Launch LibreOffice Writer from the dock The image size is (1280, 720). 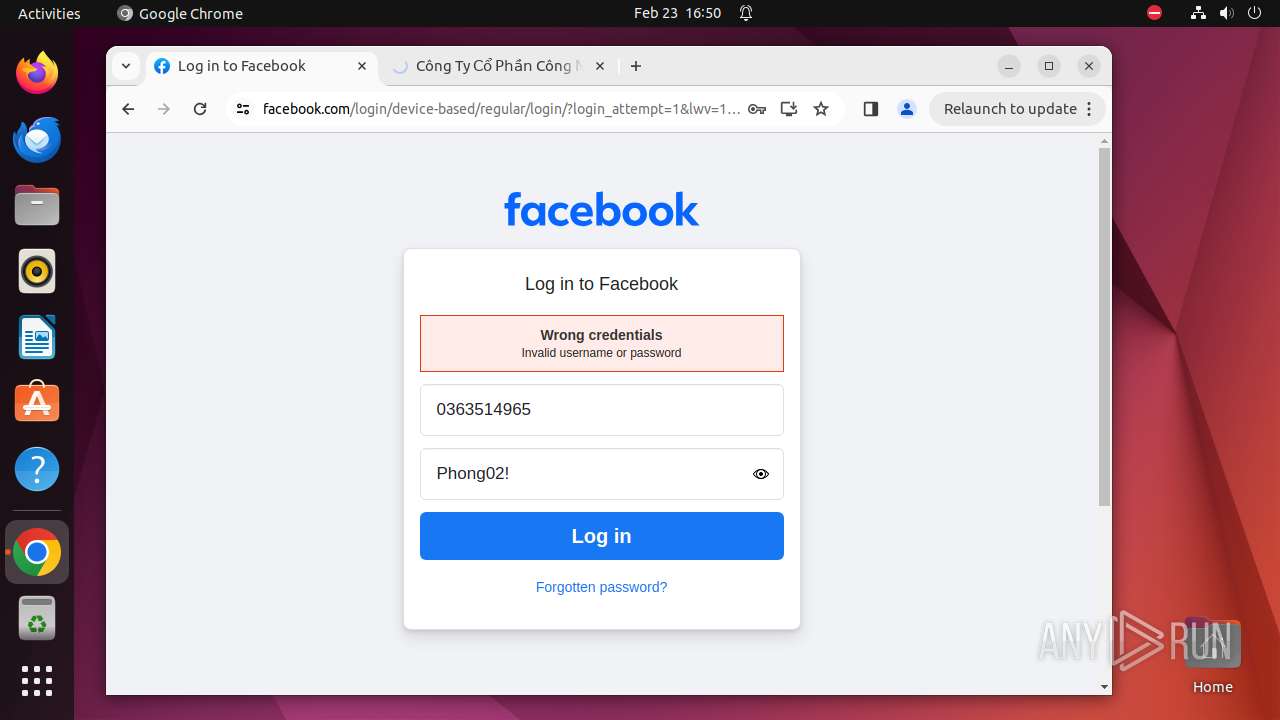pyautogui.click(x=37, y=337)
